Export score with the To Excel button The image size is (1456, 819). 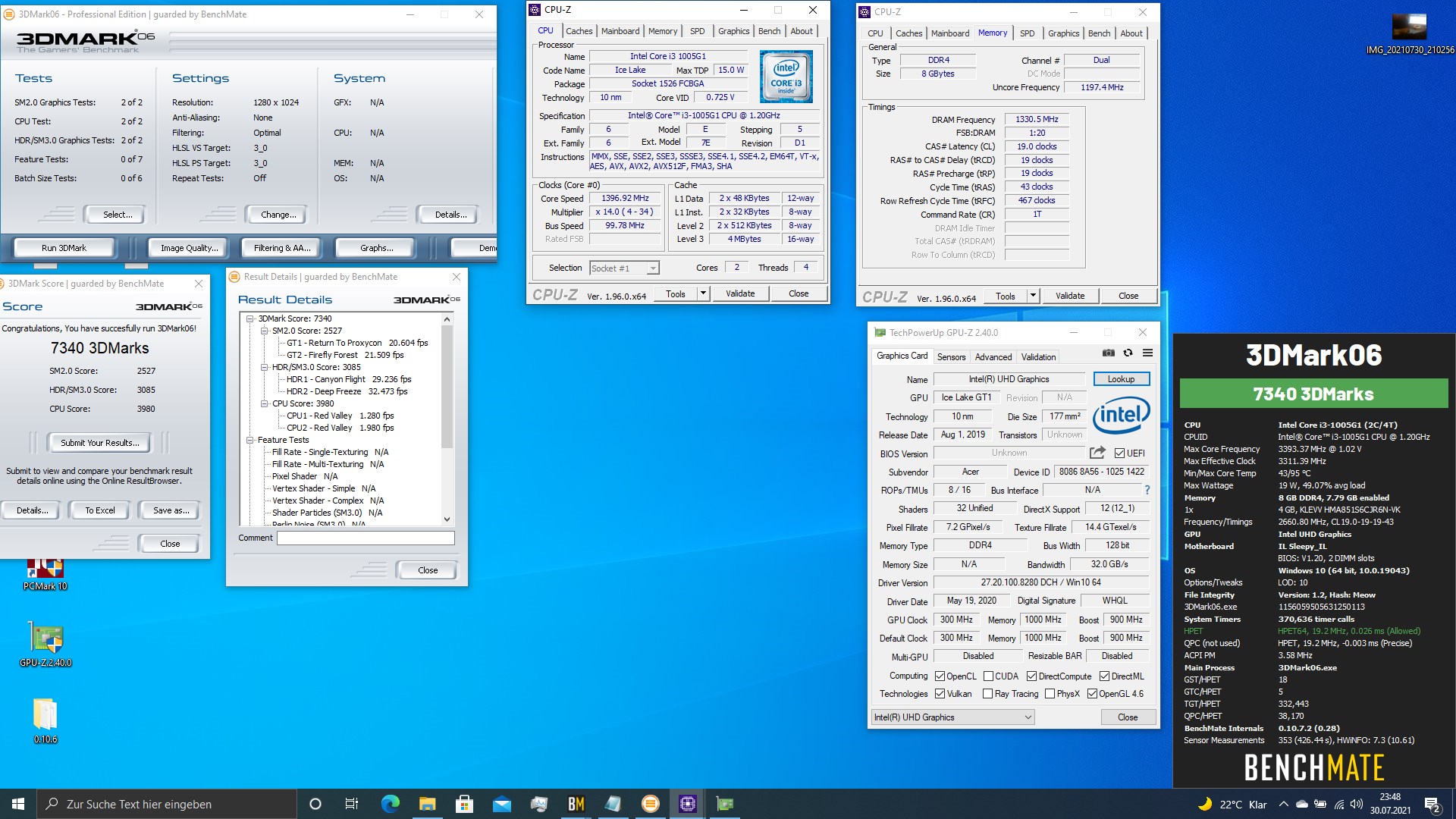pyautogui.click(x=100, y=510)
